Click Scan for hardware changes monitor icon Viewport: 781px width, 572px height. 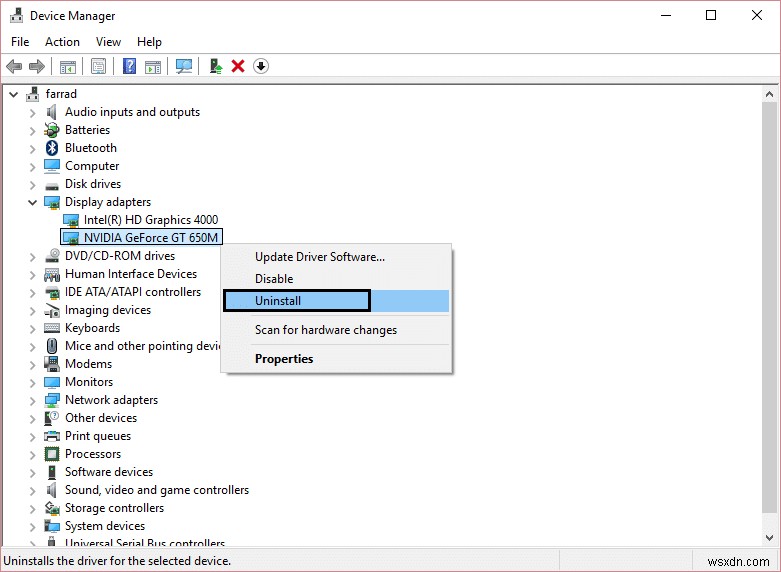point(184,66)
